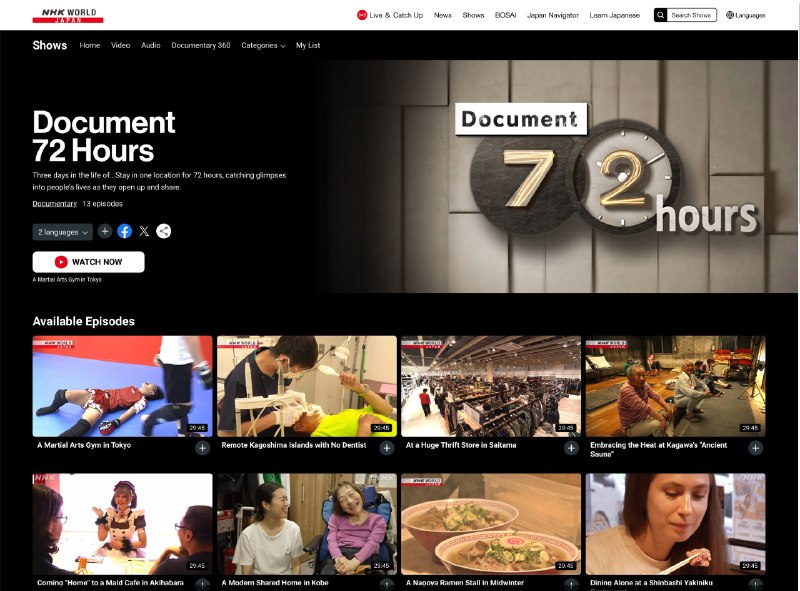Click the Document 72 hours hero banner
The height and width of the screenshot is (591, 800).
[556, 176]
